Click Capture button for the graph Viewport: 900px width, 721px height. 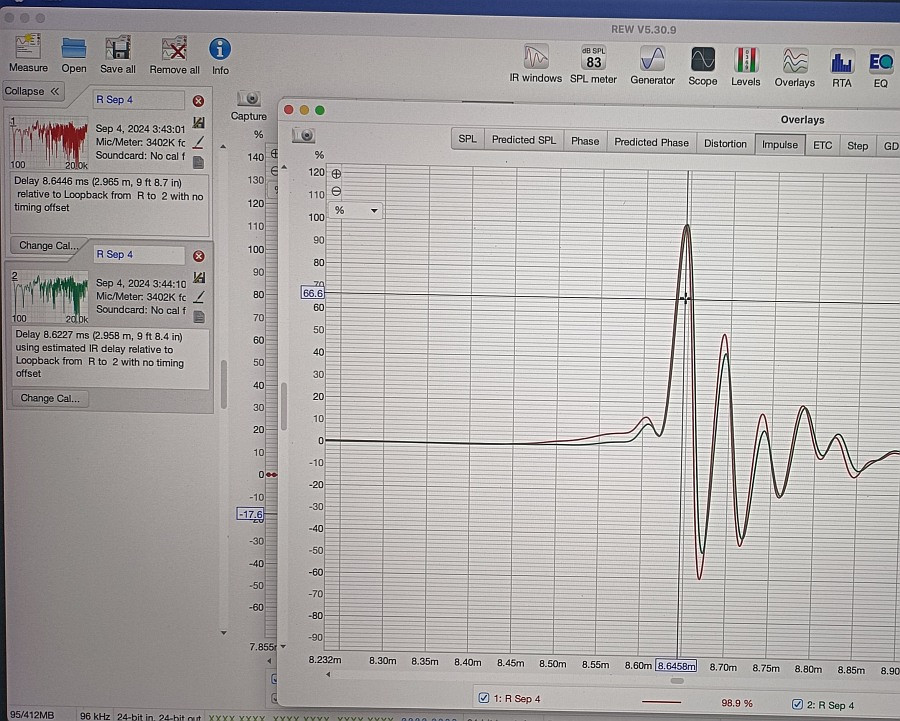pyautogui.click(x=249, y=106)
